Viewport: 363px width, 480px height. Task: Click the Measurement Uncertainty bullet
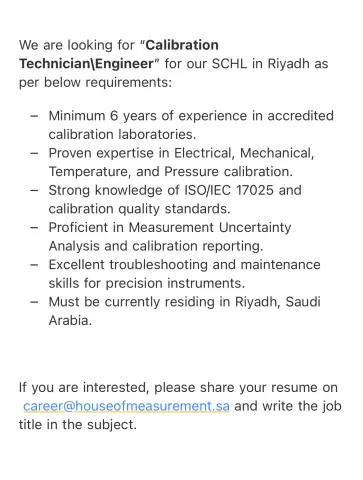[170, 228]
